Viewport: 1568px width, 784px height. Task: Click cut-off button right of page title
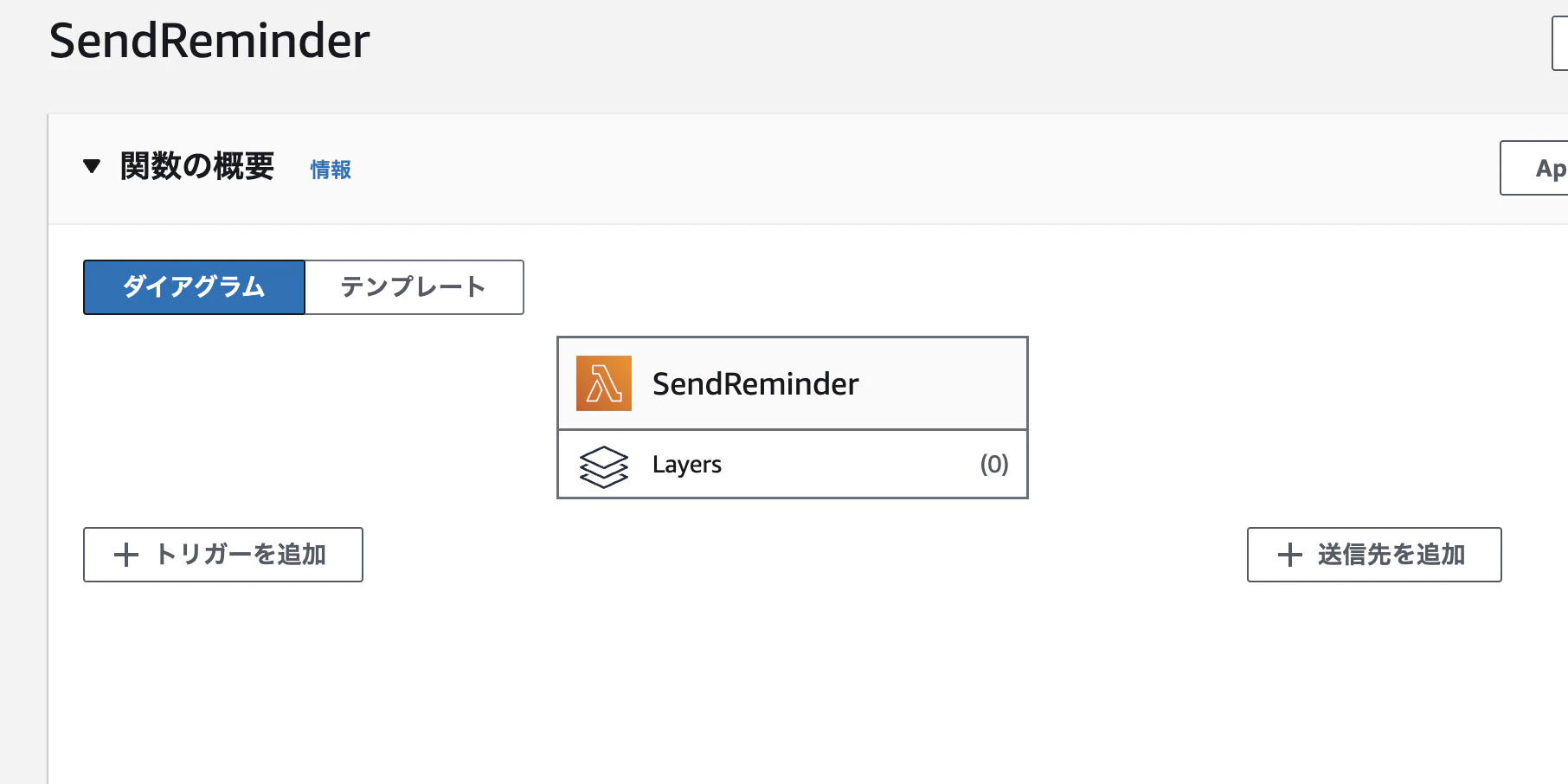click(1560, 43)
